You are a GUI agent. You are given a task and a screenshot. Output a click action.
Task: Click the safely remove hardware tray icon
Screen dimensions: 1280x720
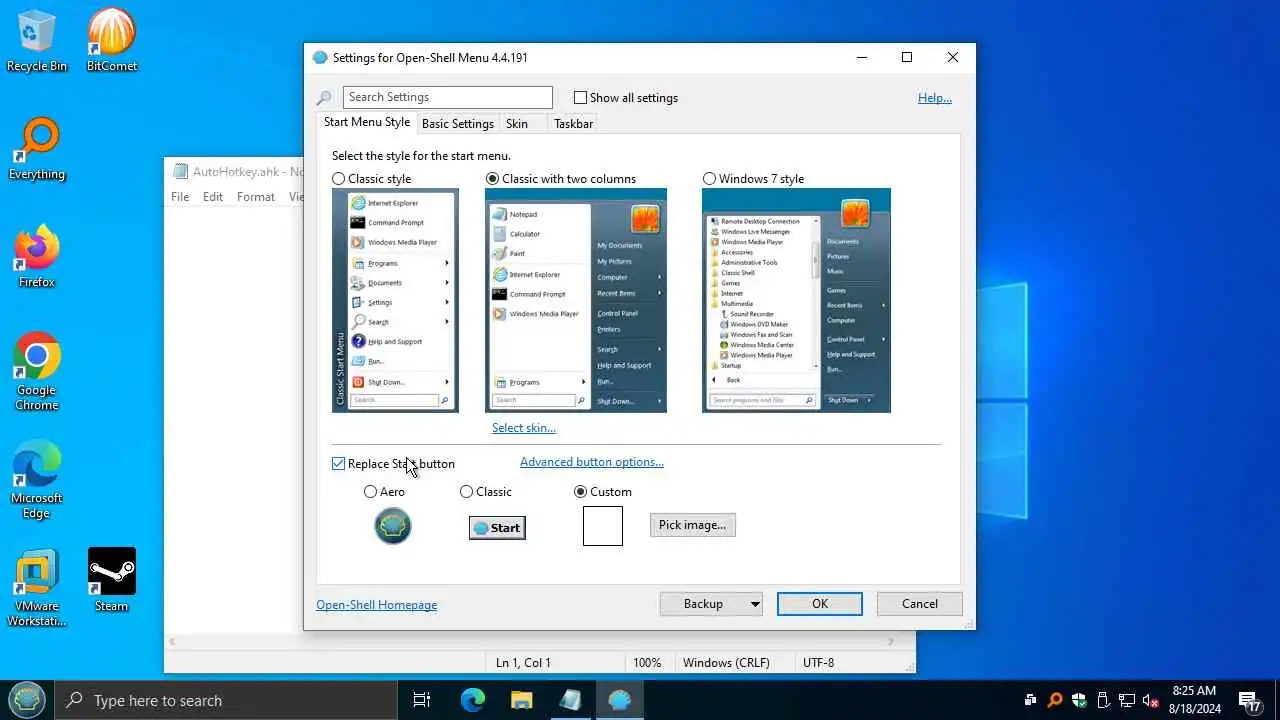1103,700
